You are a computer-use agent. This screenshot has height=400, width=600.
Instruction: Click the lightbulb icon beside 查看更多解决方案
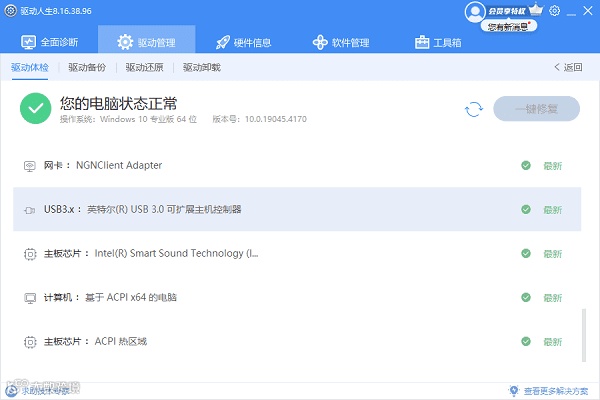pyautogui.click(x=514, y=391)
